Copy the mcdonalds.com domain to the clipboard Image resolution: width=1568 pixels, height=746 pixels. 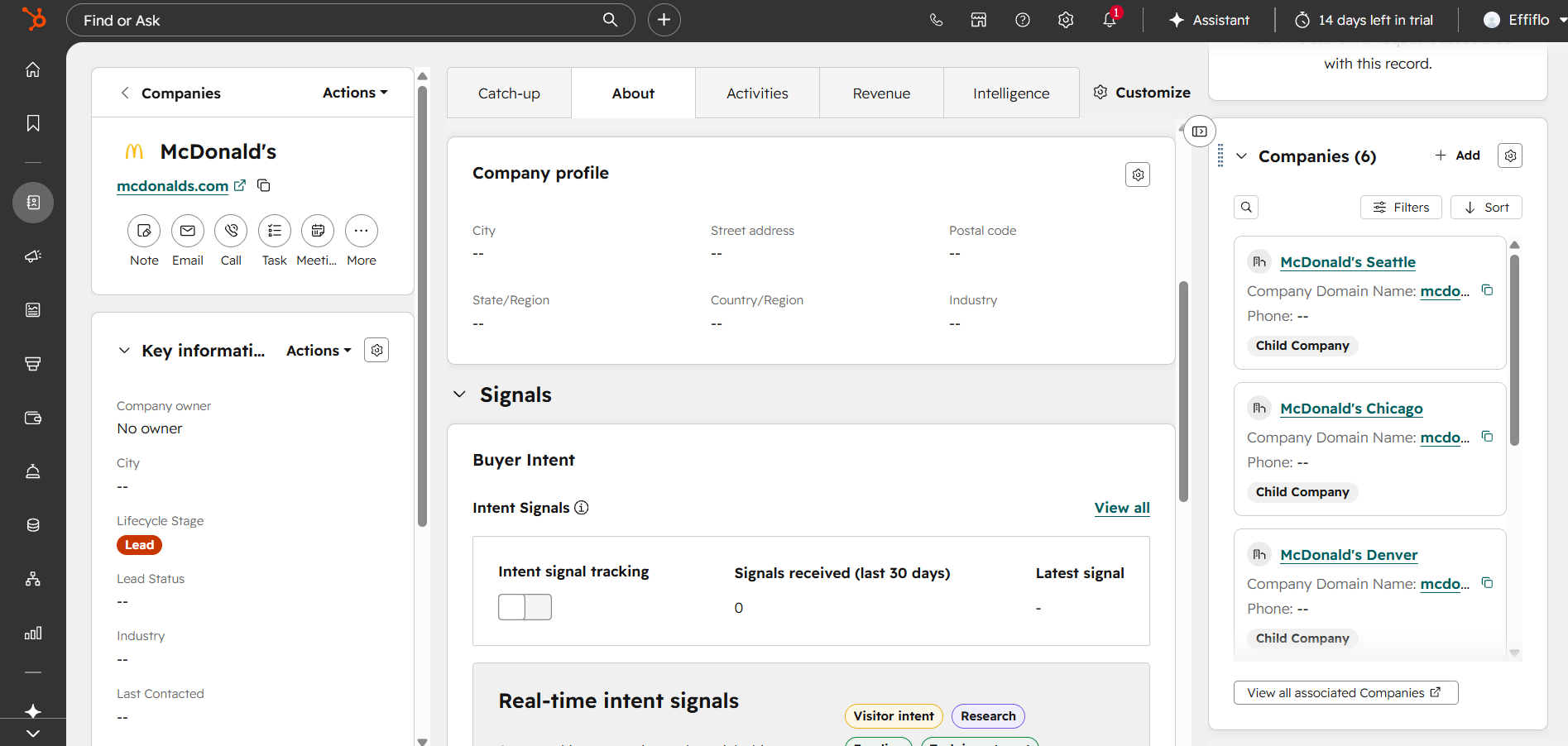(264, 185)
